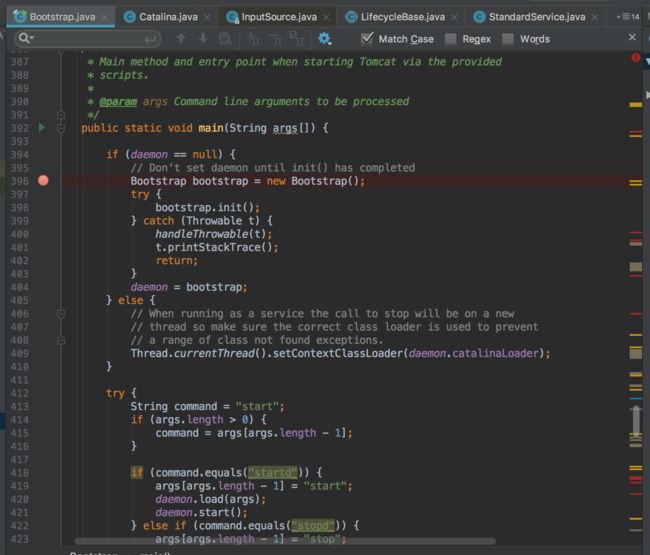The image size is (650, 555).
Task: Uncheck the Match Case checkbox
Action: (x=367, y=39)
